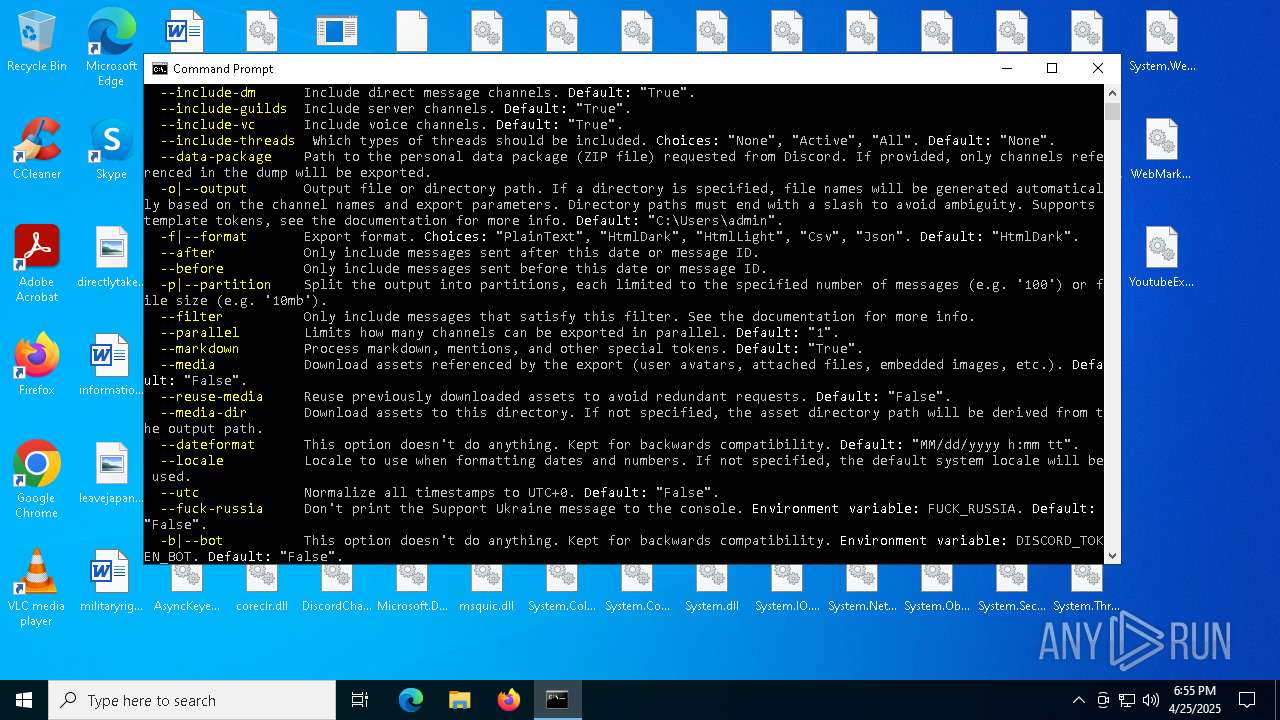Open File Explorer from the taskbar
The image size is (1280, 720).
[x=459, y=700]
